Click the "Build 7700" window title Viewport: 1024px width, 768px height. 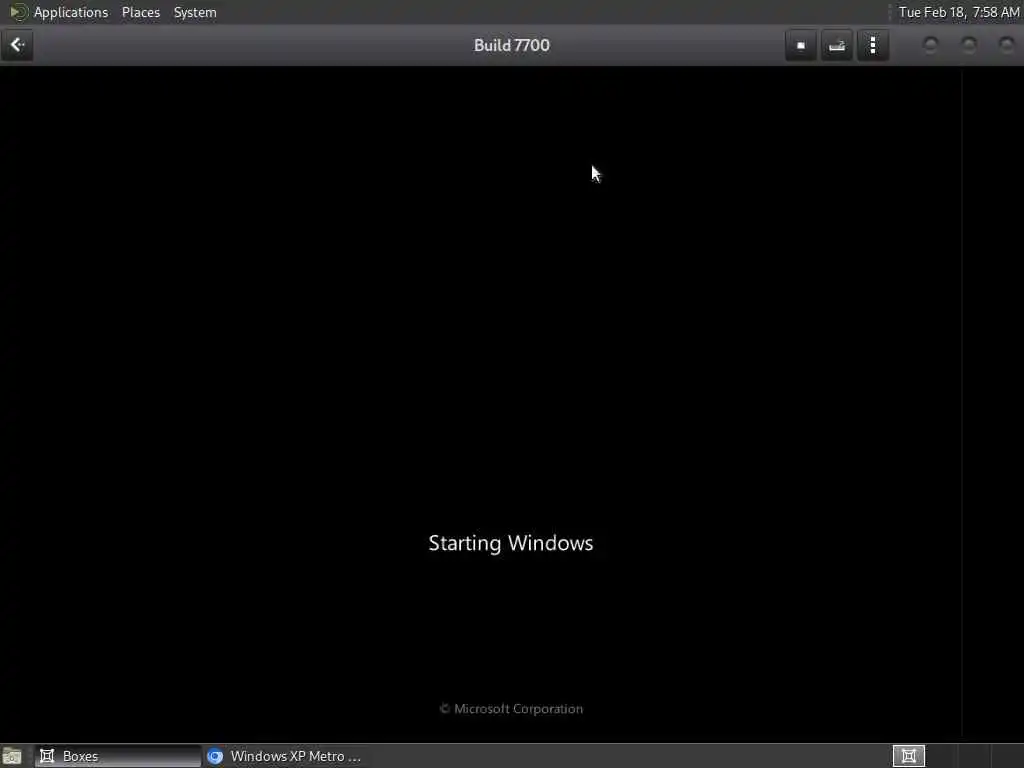(x=512, y=45)
